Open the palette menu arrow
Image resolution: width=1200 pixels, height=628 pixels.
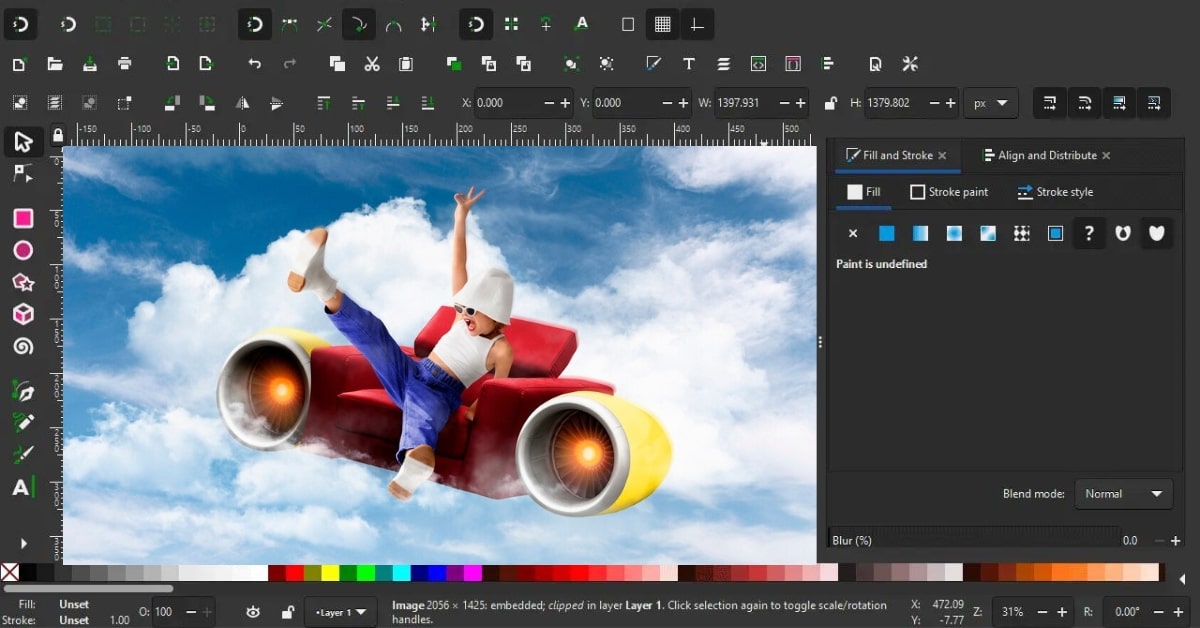pos(1181,577)
